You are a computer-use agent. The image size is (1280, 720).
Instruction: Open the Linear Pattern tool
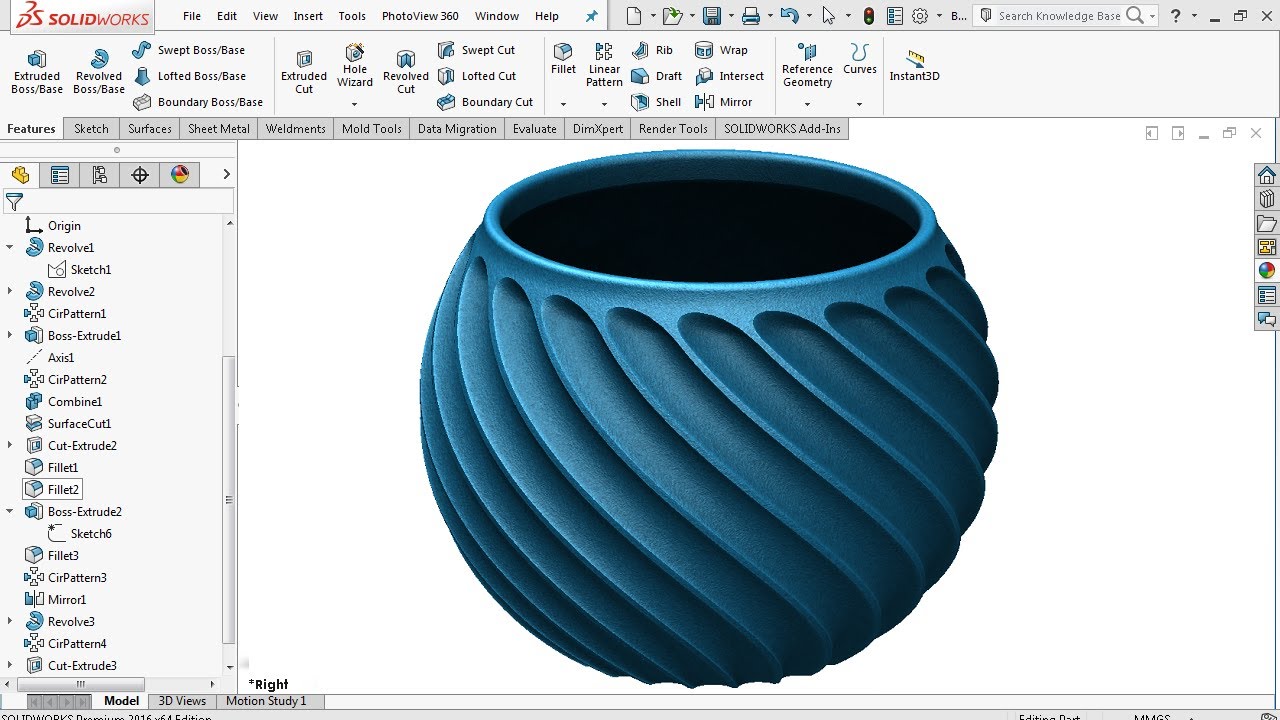point(604,66)
